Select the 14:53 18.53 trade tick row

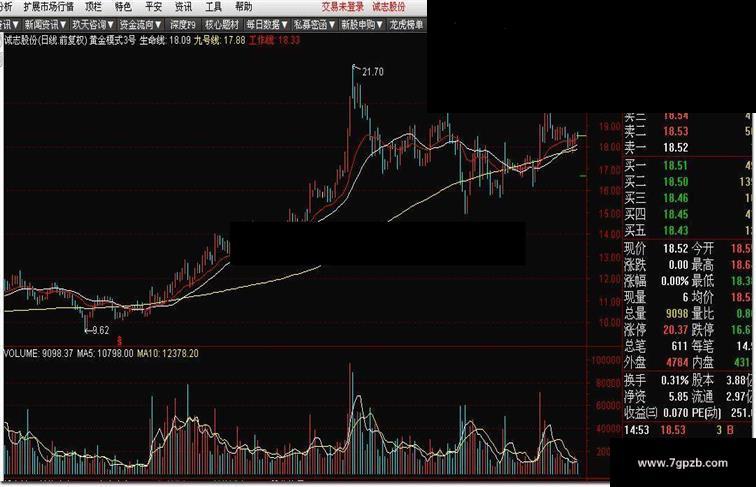[x=688, y=430]
